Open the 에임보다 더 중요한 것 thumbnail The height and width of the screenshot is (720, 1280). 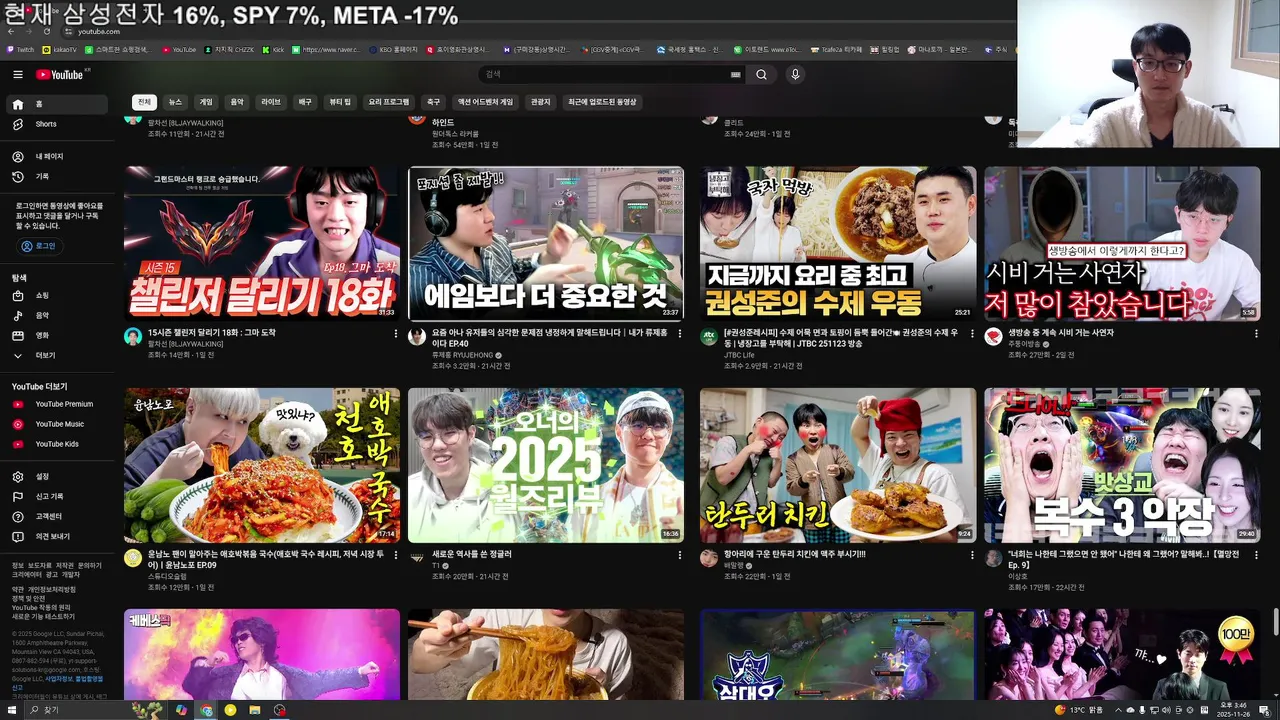coord(546,243)
